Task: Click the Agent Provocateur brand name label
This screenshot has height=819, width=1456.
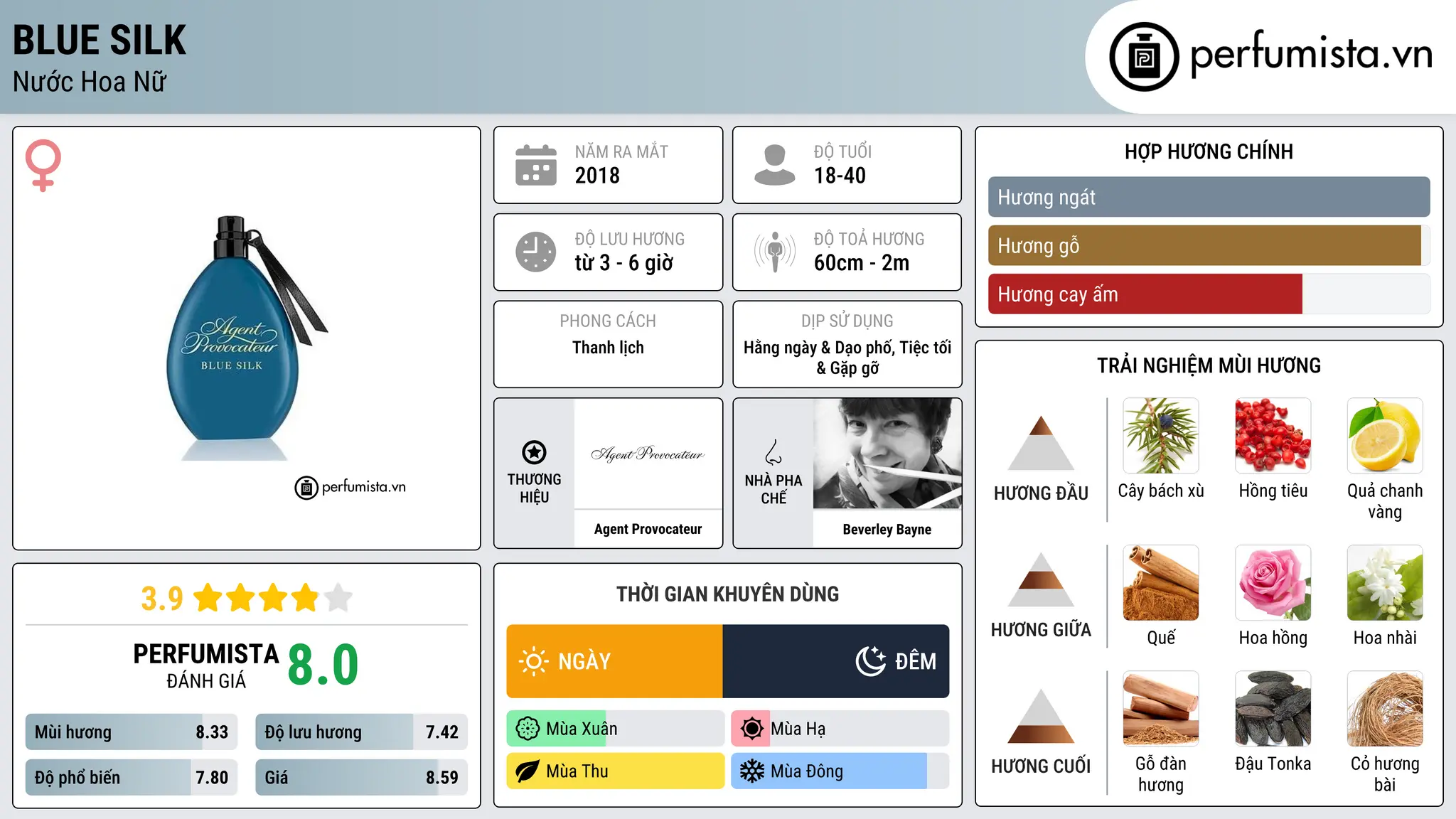Action: [x=648, y=529]
